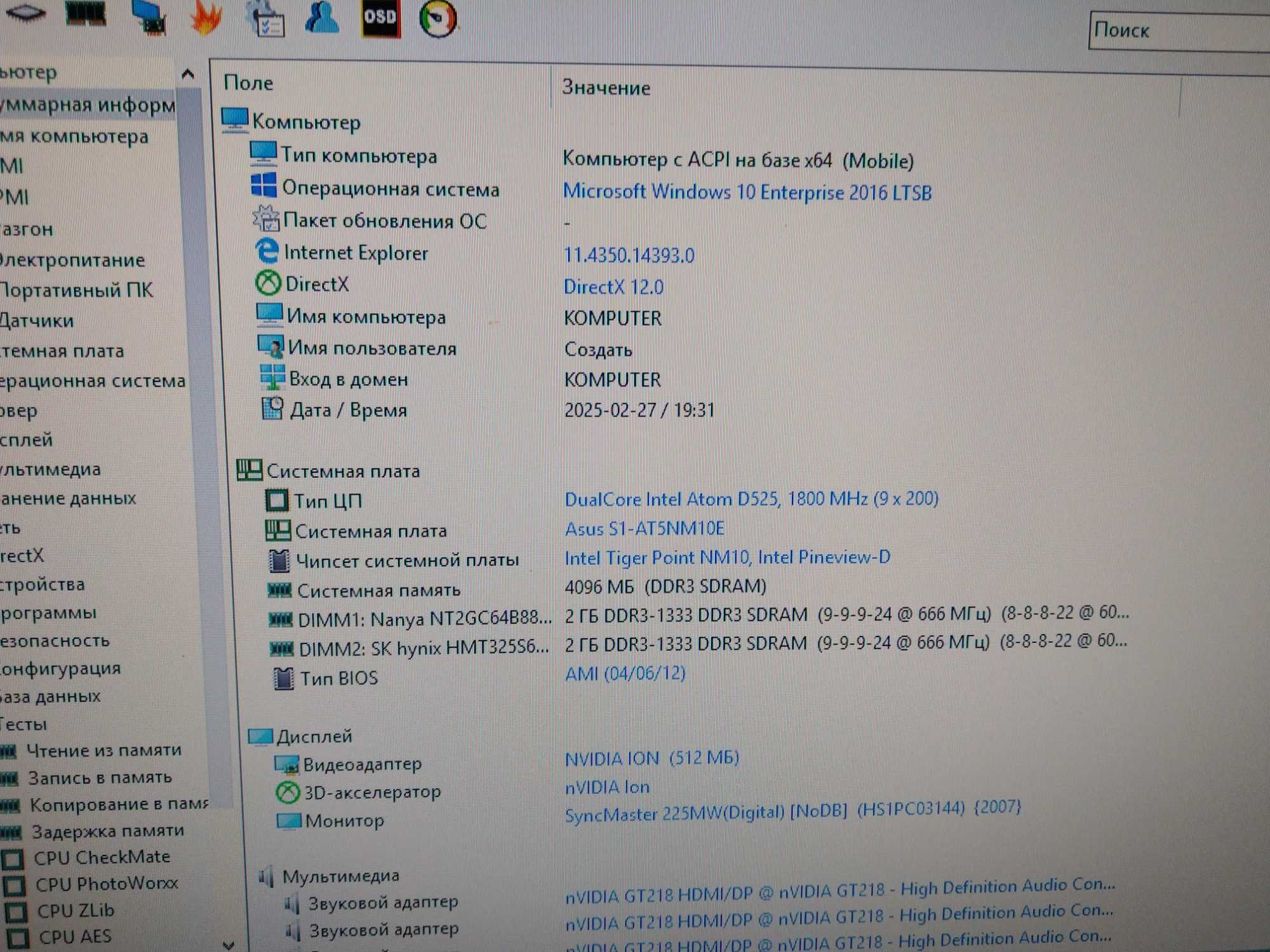Open the SyncMaster 225MW monitor link

[x=793, y=810]
